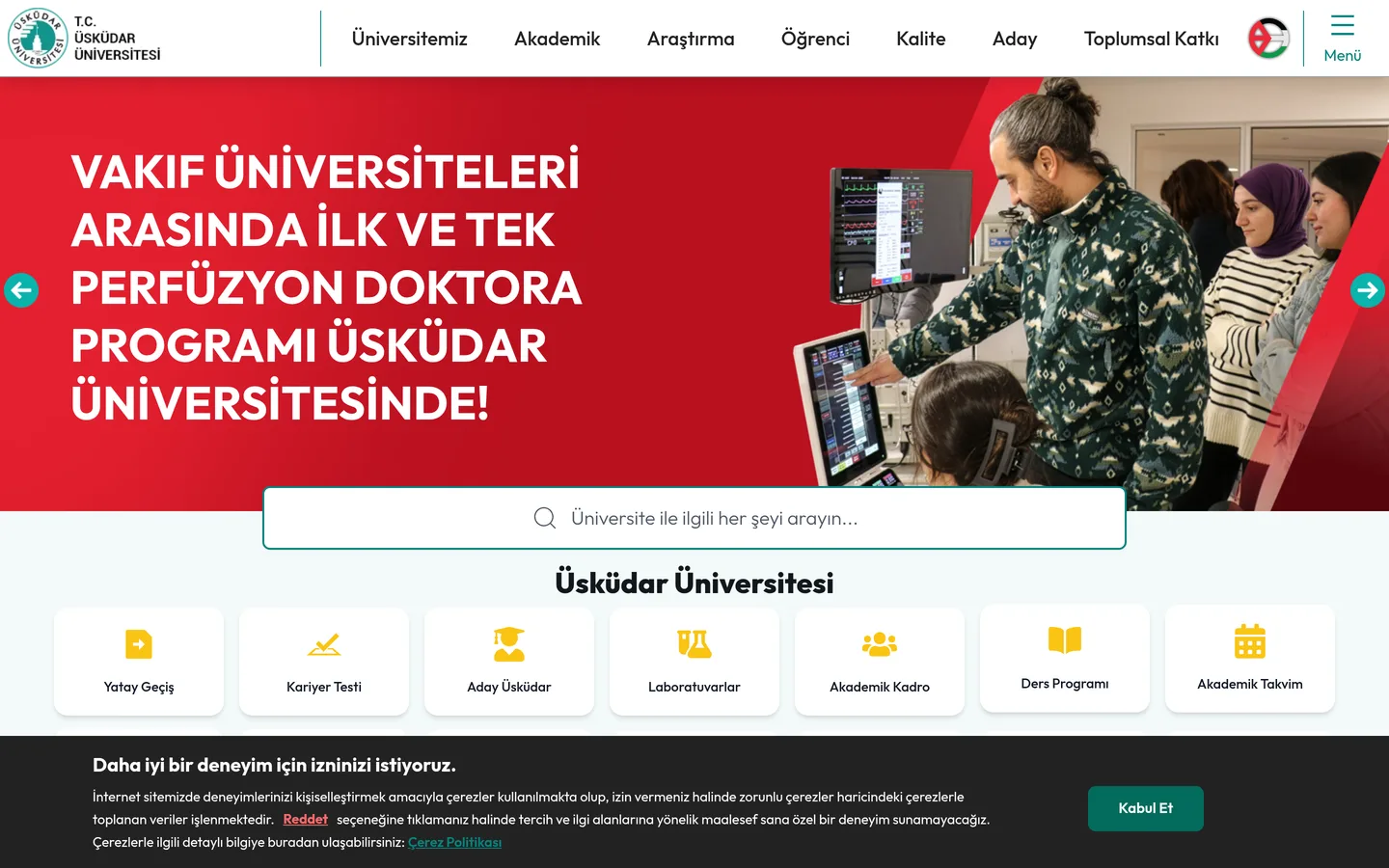
Task: Focus the university search input field
Action: [x=694, y=518]
